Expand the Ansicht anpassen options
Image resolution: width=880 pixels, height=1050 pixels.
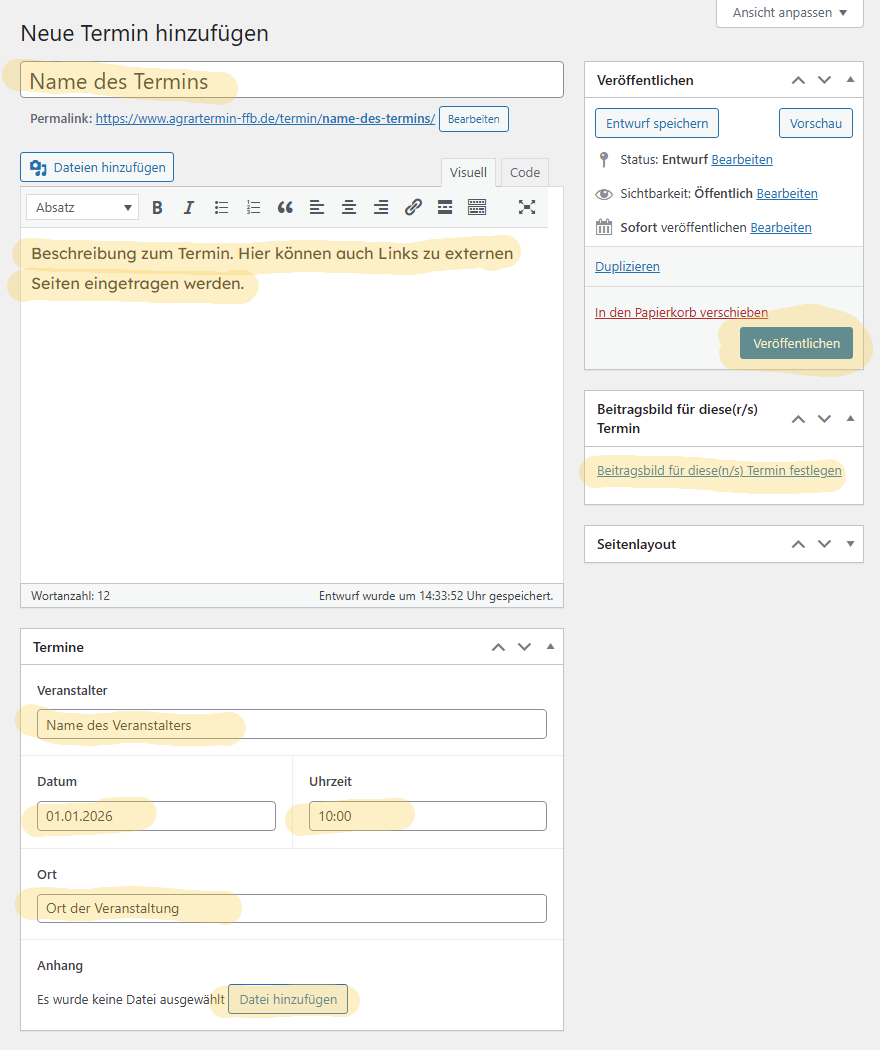[x=790, y=13]
